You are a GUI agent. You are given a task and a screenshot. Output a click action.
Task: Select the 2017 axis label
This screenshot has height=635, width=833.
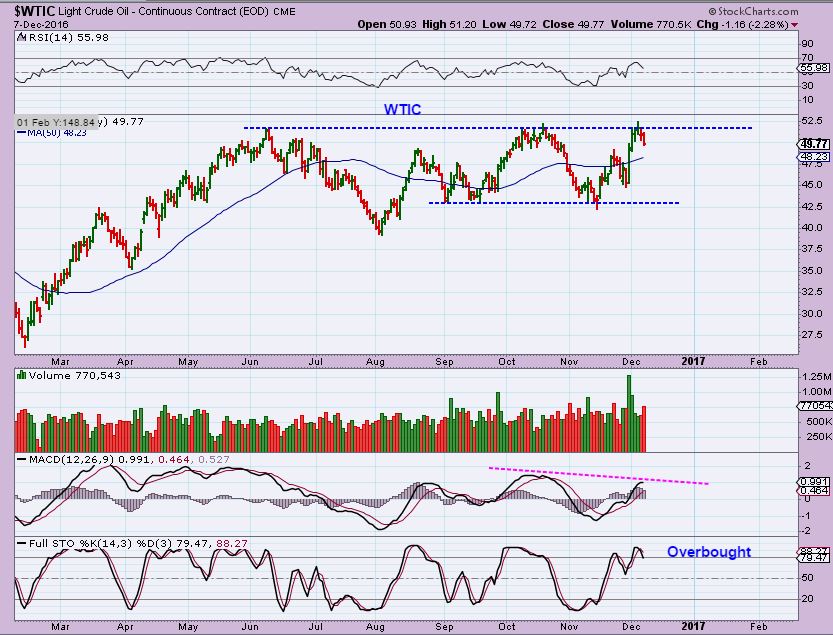point(693,361)
